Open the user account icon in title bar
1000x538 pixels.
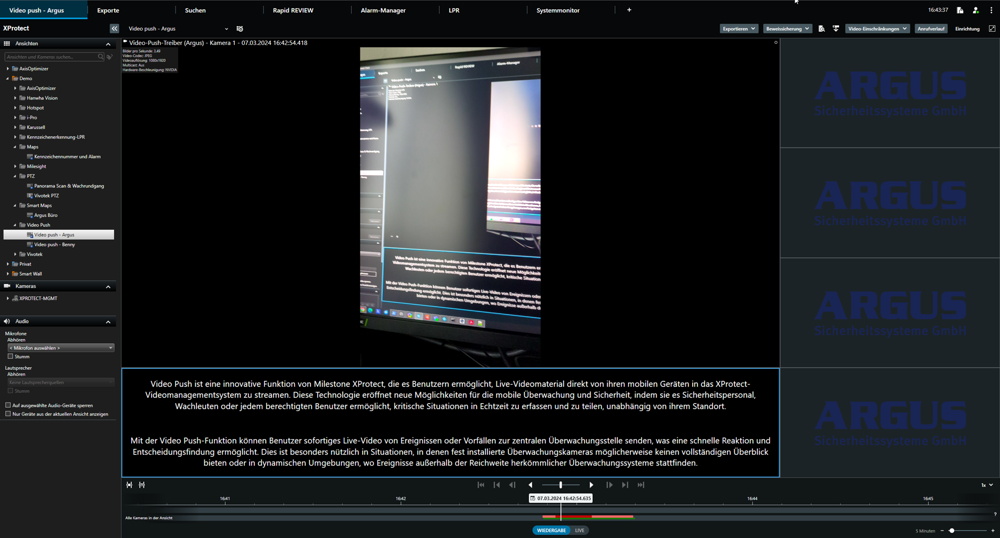tap(975, 10)
